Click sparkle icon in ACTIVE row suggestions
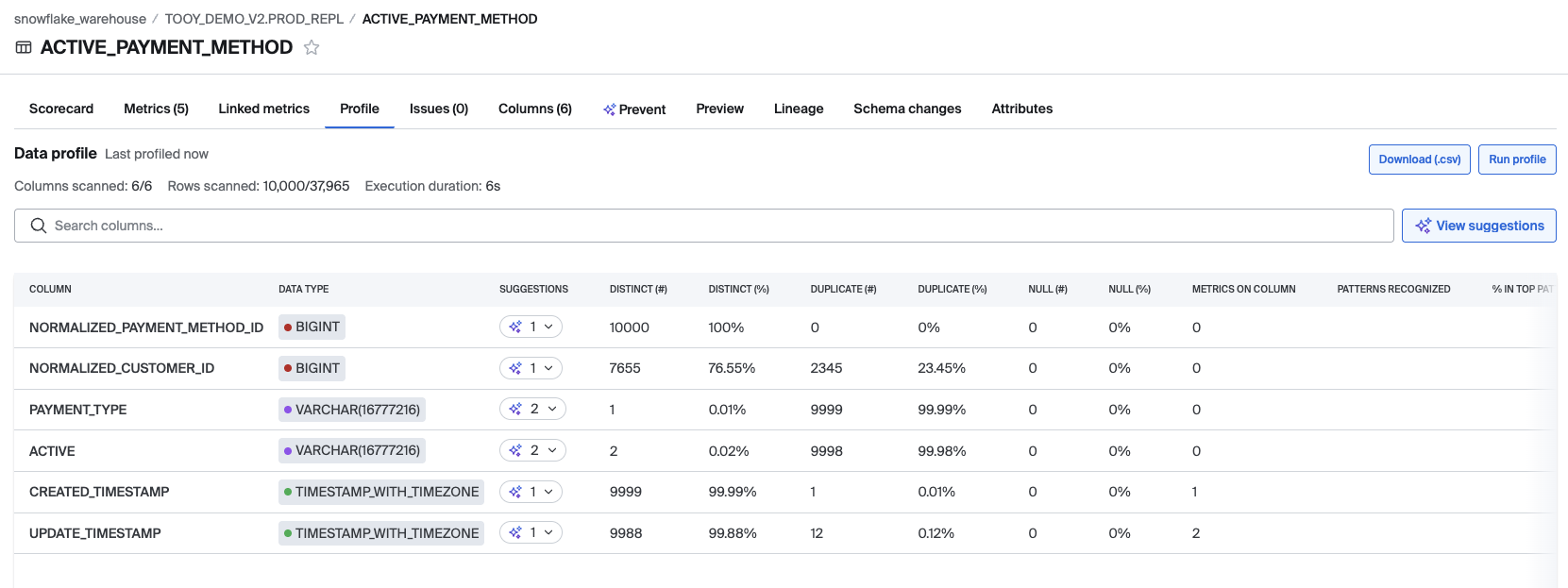 (x=515, y=450)
